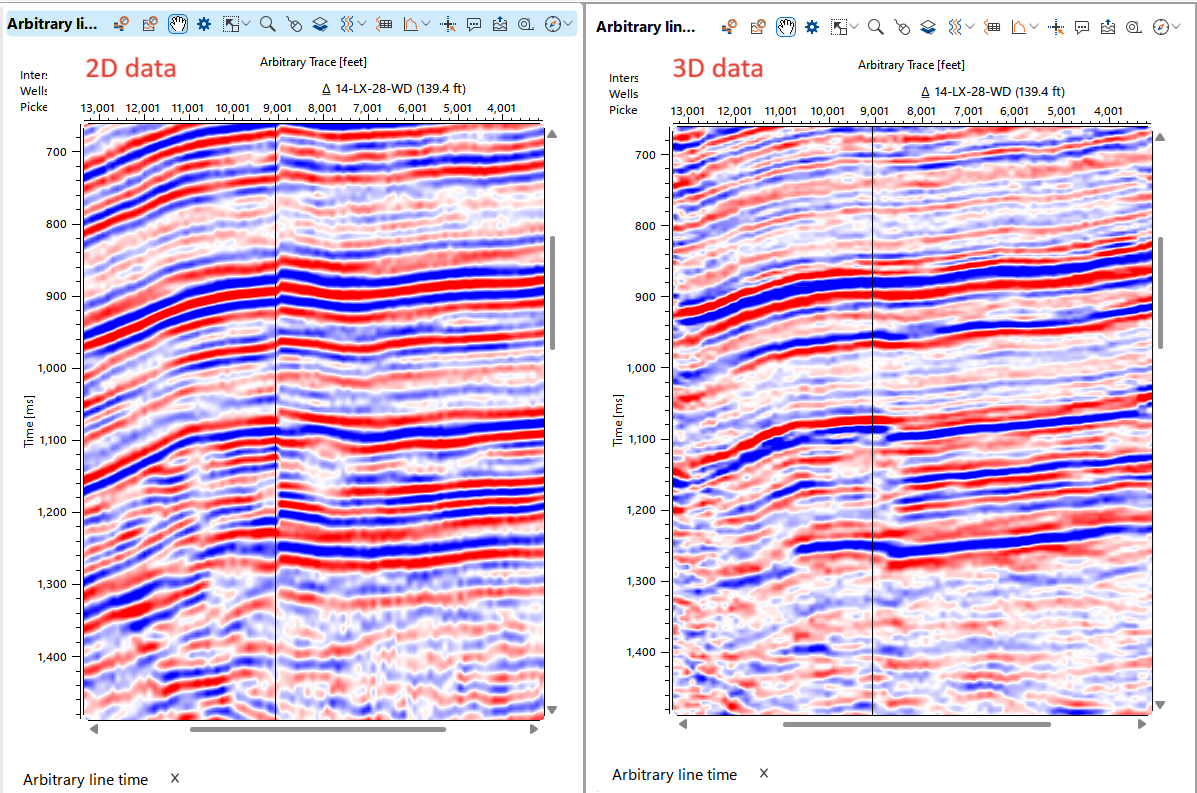Expand the chevron next to the compass icon in 3D toolbar

1174,25
